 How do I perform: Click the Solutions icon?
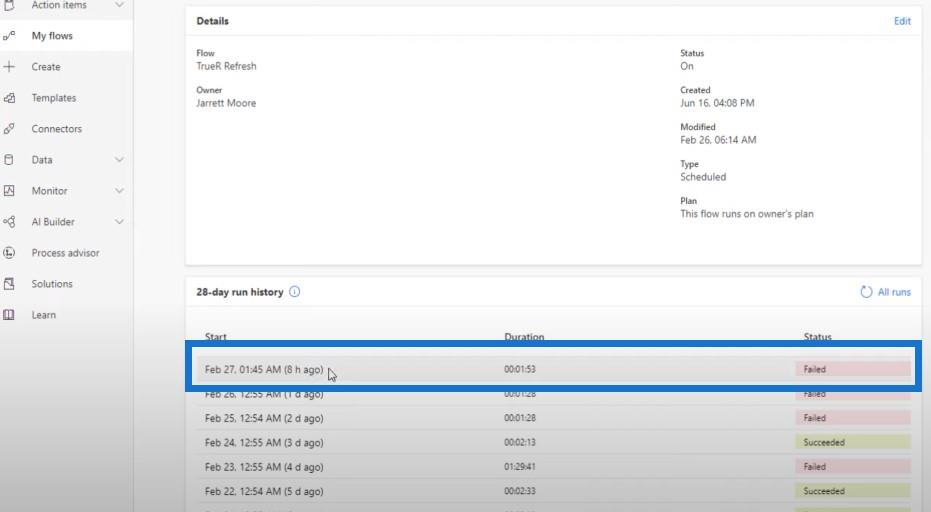pyautogui.click(x=9, y=283)
